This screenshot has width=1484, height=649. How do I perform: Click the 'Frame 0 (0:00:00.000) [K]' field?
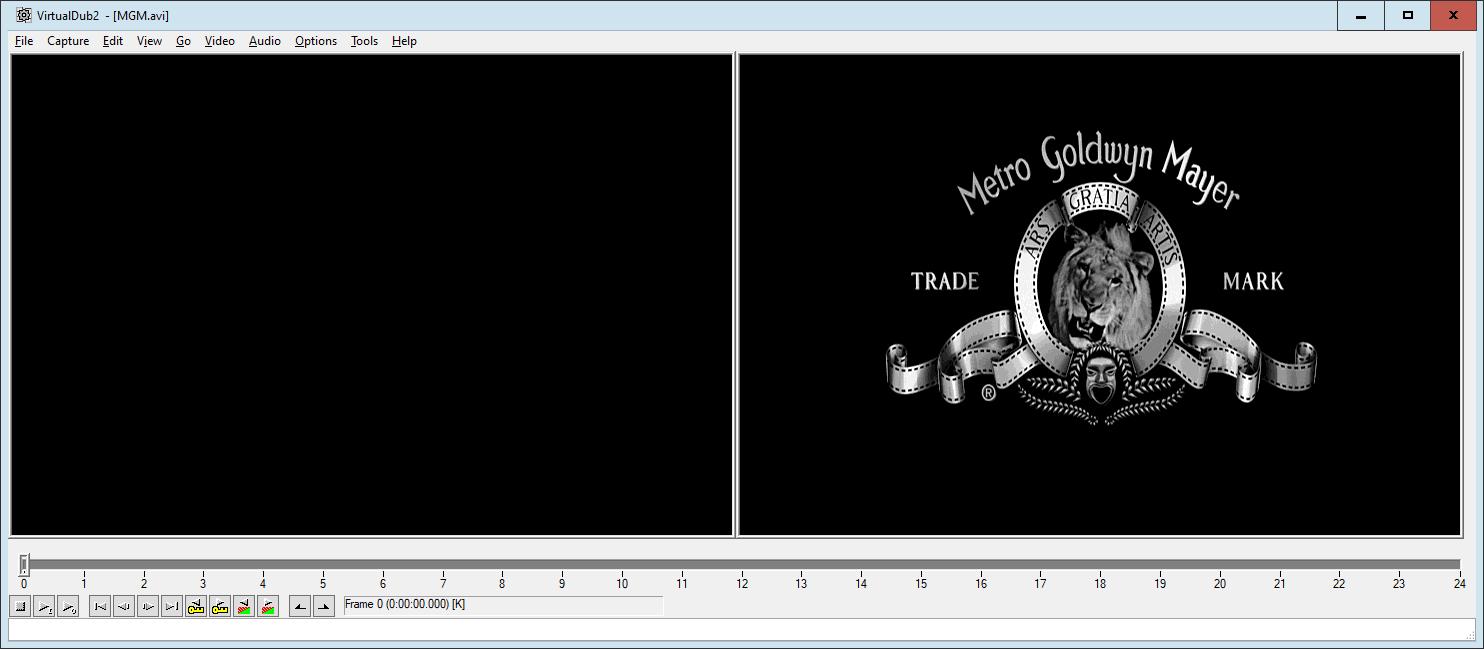503,605
